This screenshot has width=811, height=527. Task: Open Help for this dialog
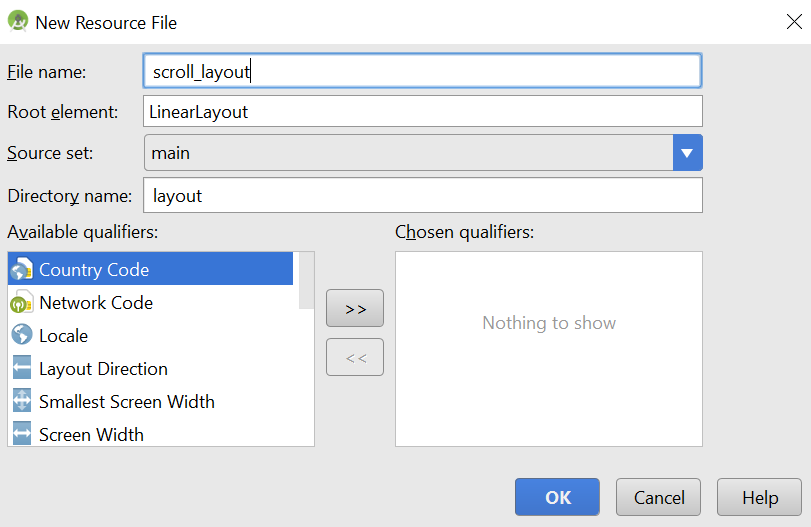pos(759,497)
